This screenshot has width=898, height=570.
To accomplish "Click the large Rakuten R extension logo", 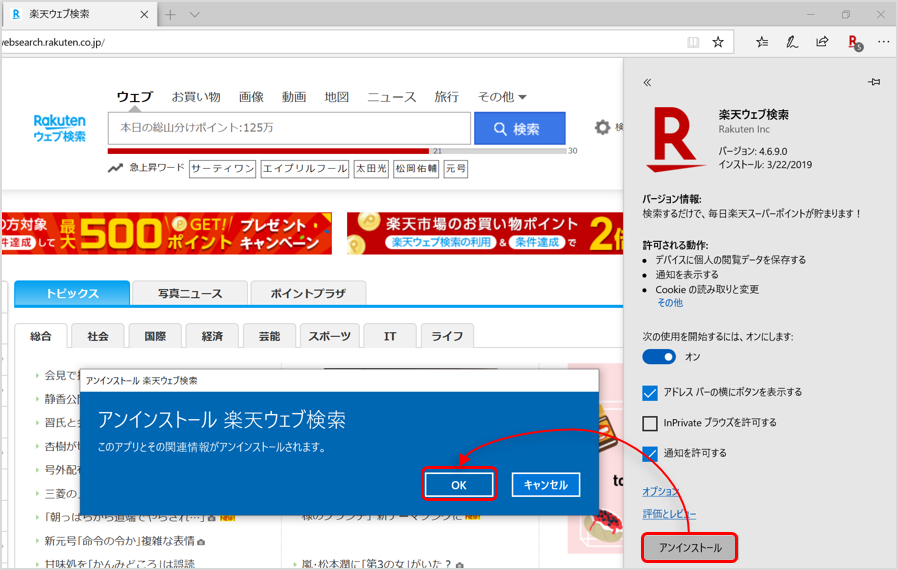I will coord(676,139).
